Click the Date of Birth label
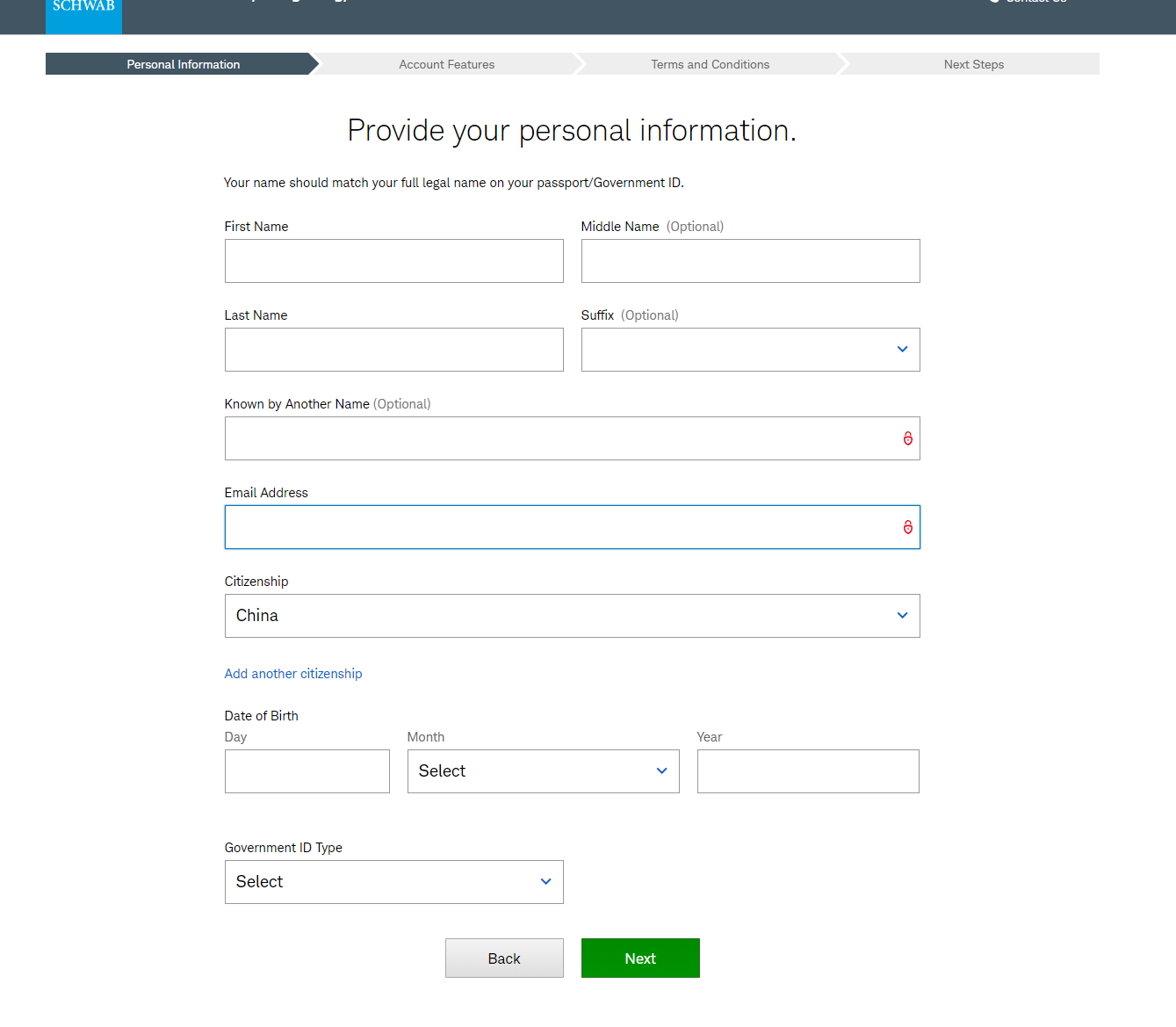1176x1027 pixels. [262, 716]
